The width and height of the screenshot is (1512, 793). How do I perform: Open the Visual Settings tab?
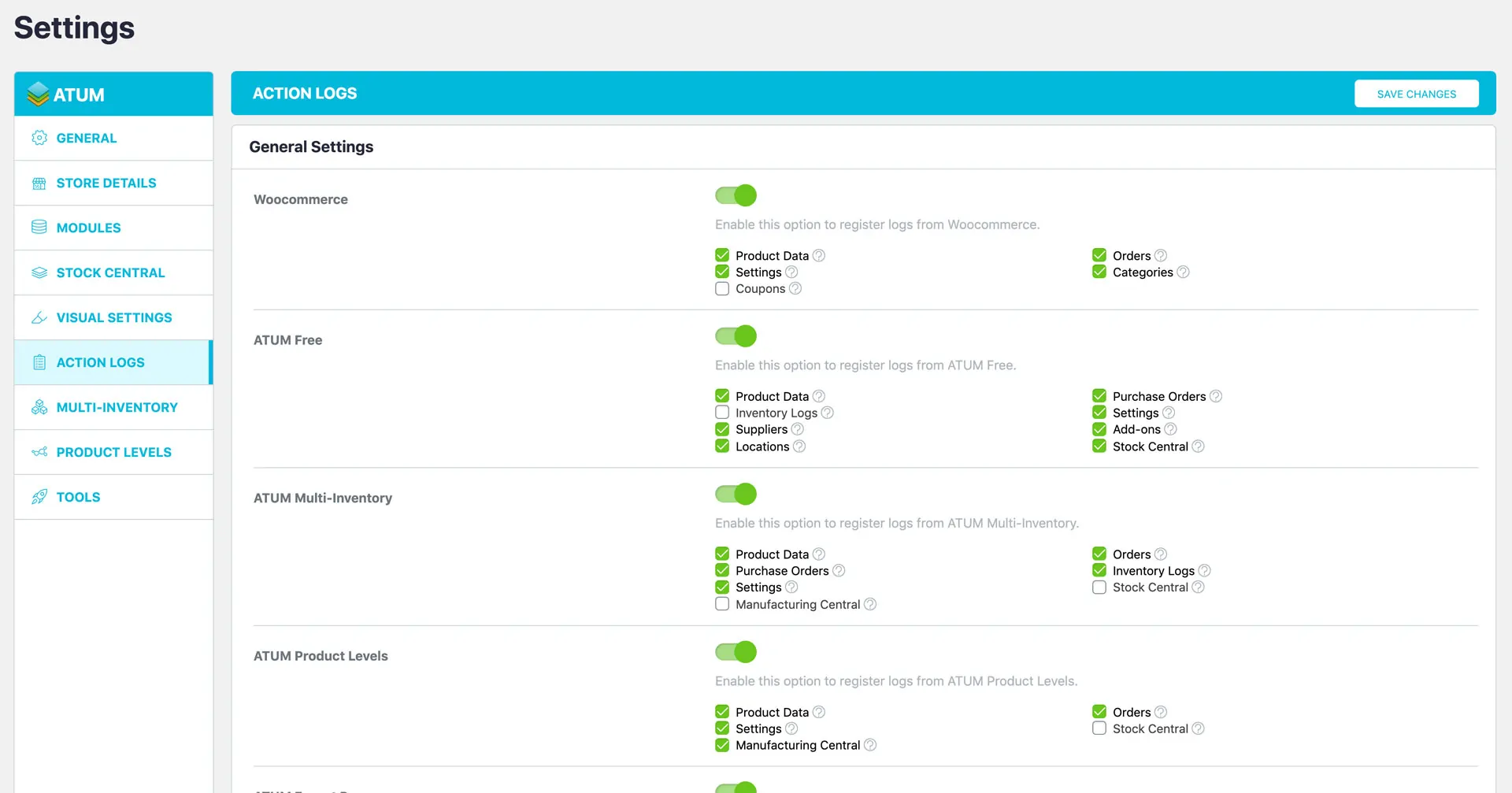click(113, 317)
